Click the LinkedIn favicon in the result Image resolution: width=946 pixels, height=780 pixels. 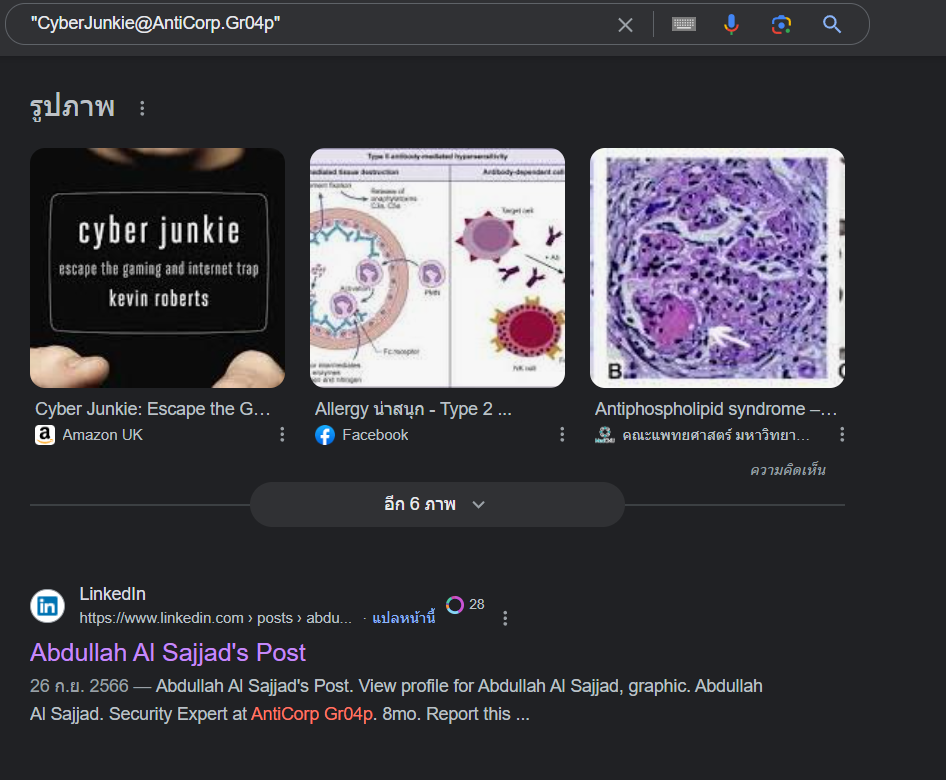(48, 606)
